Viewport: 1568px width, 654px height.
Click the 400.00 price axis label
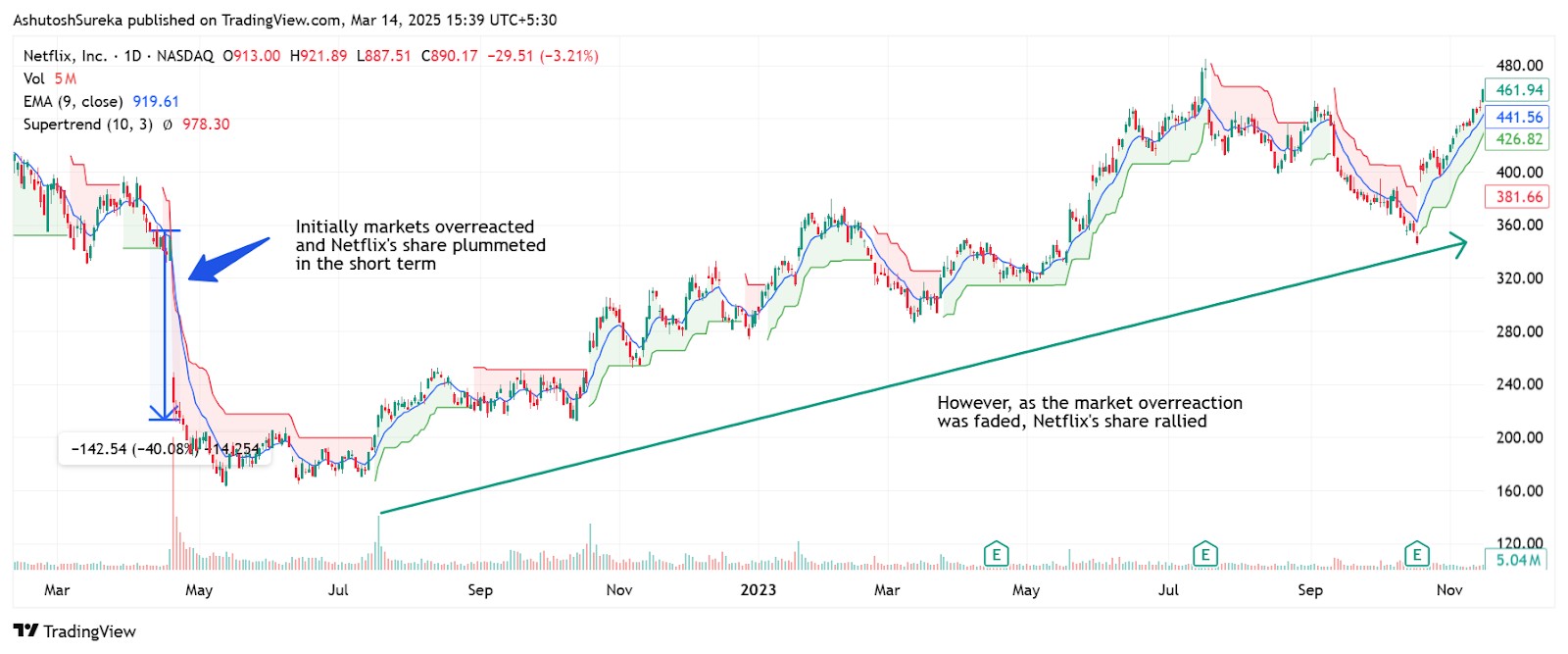1519,172
